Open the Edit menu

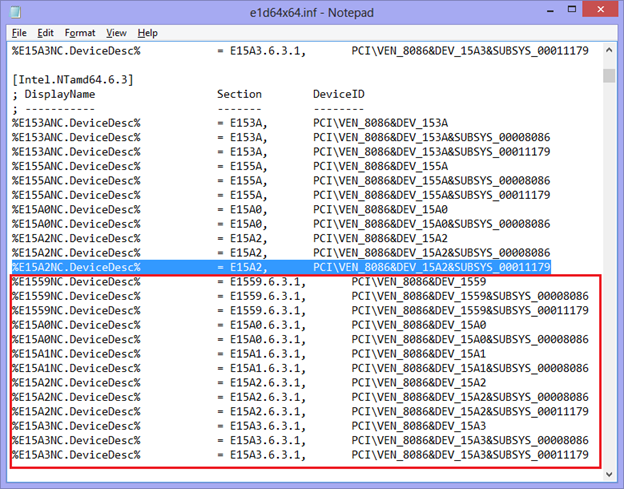[46, 33]
